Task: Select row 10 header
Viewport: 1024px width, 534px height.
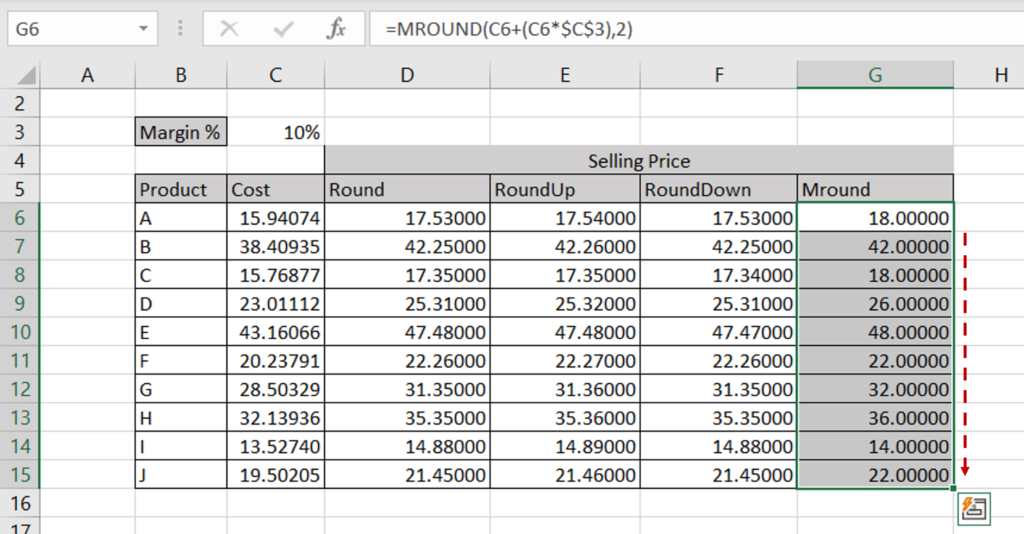Action: 20,332
